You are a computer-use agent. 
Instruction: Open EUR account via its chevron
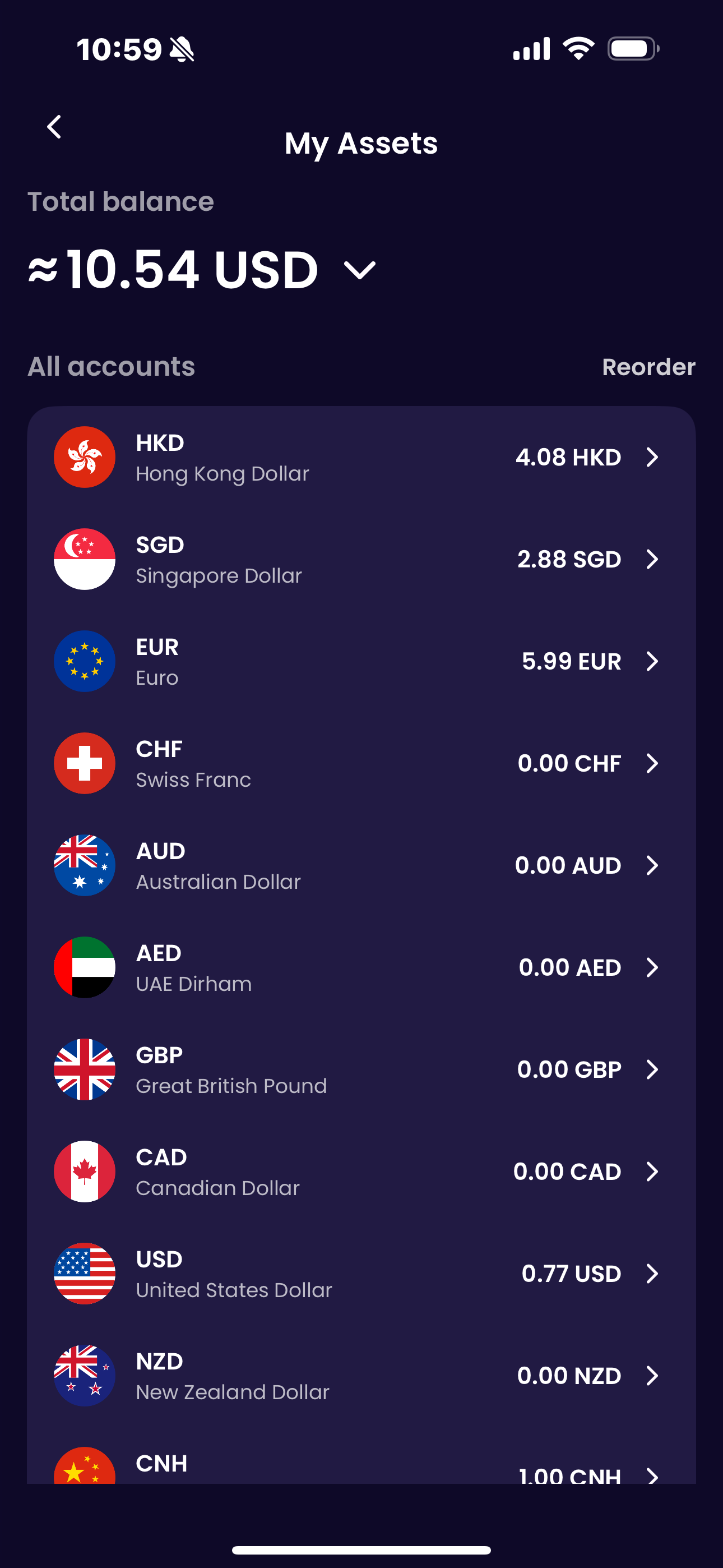pyautogui.click(x=652, y=661)
